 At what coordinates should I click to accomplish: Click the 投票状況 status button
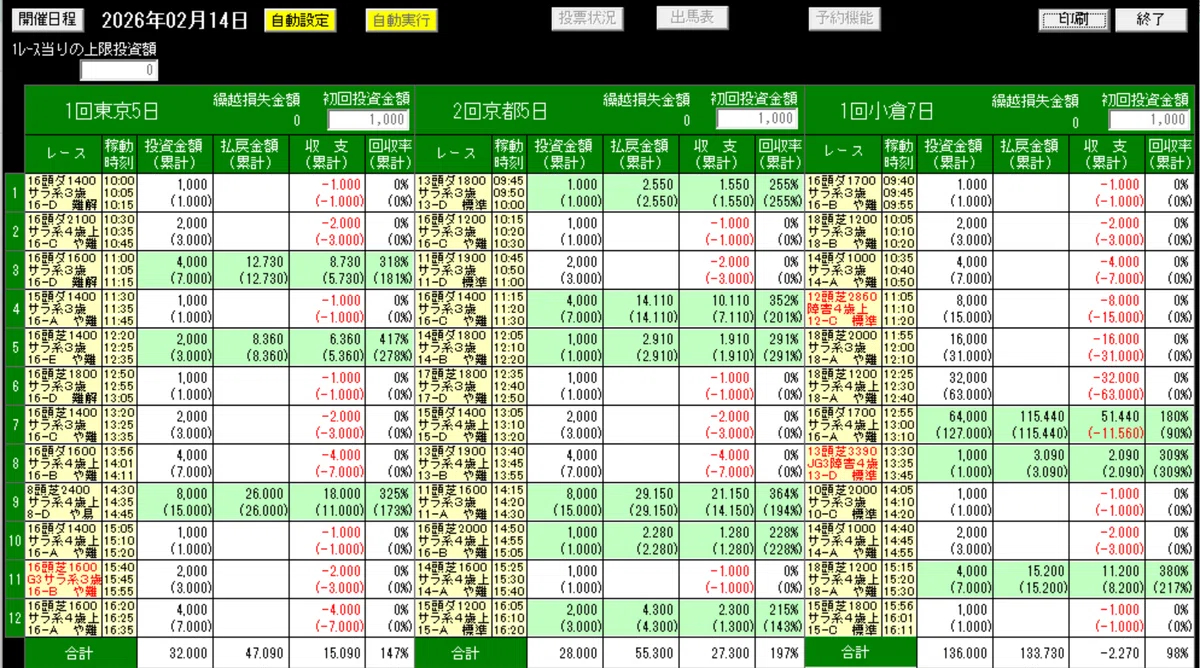(588, 16)
